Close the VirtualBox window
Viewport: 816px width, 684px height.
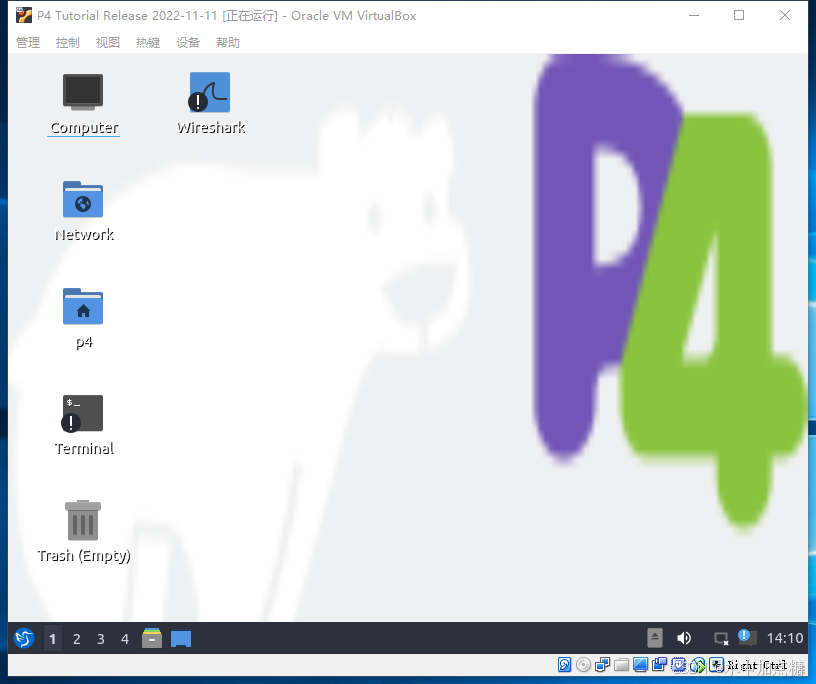[x=785, y=15]
